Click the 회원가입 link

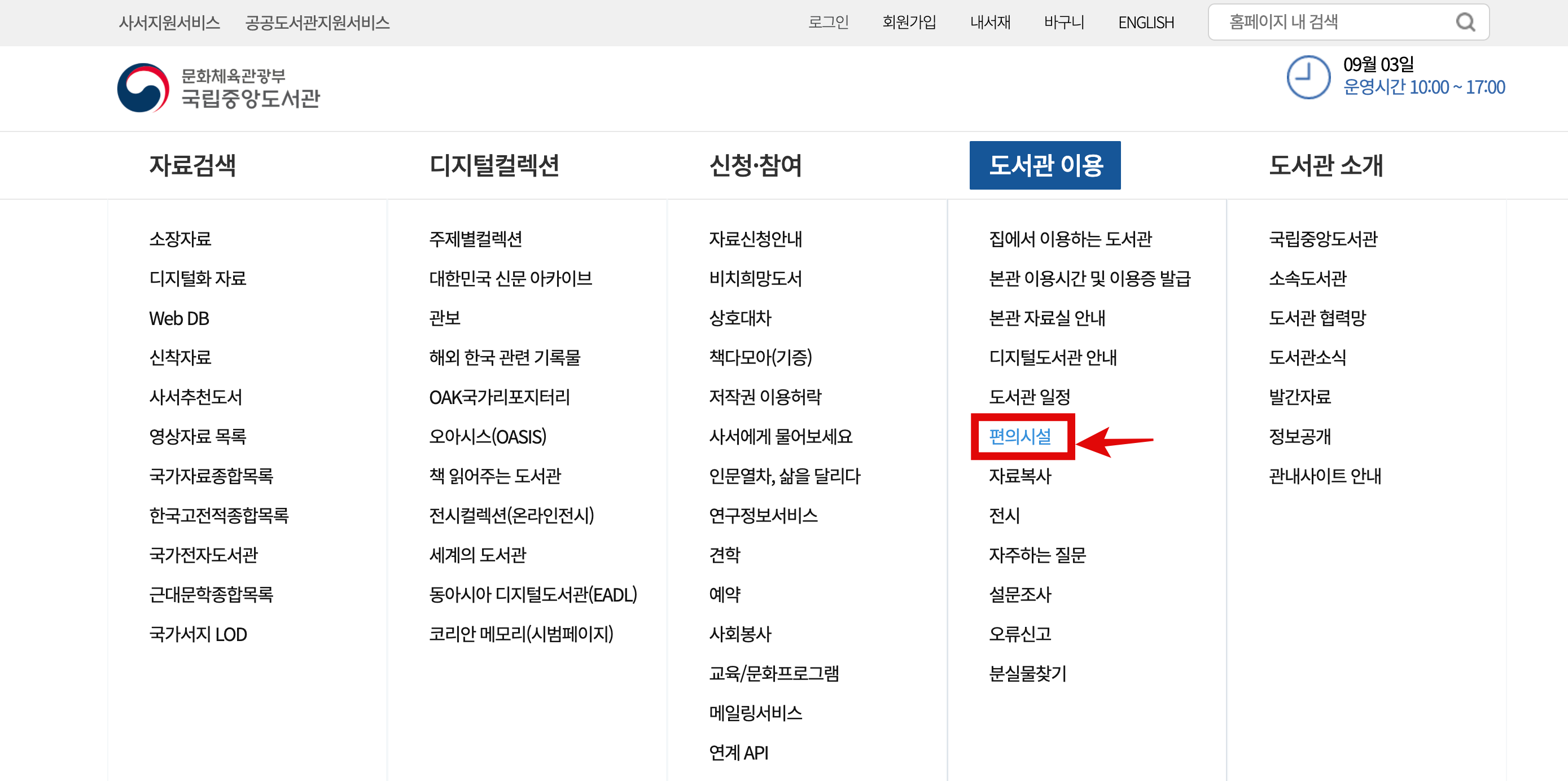(x=909, y=23)
